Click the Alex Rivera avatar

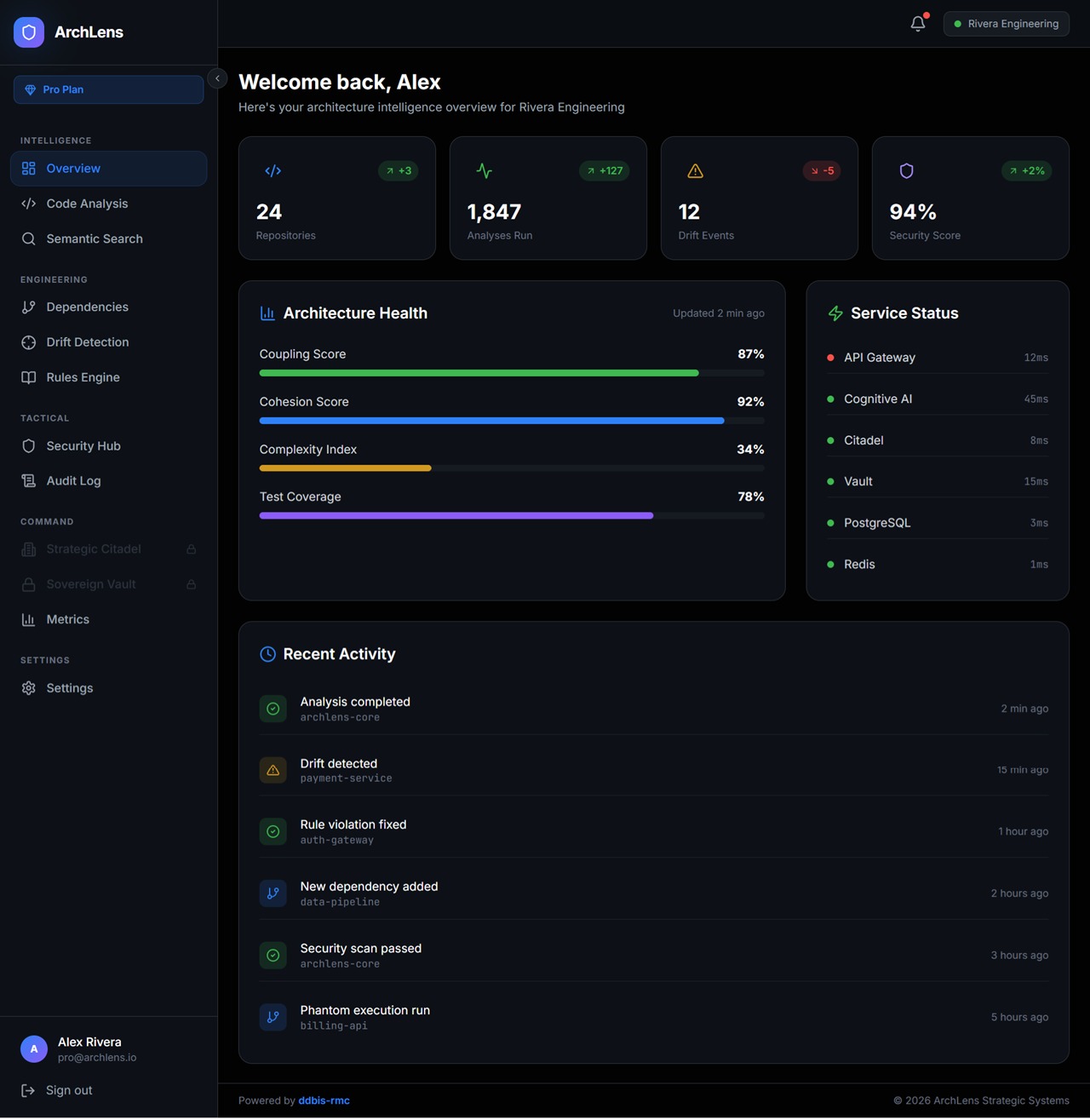pyautogui.click(x=34, y=1049)
